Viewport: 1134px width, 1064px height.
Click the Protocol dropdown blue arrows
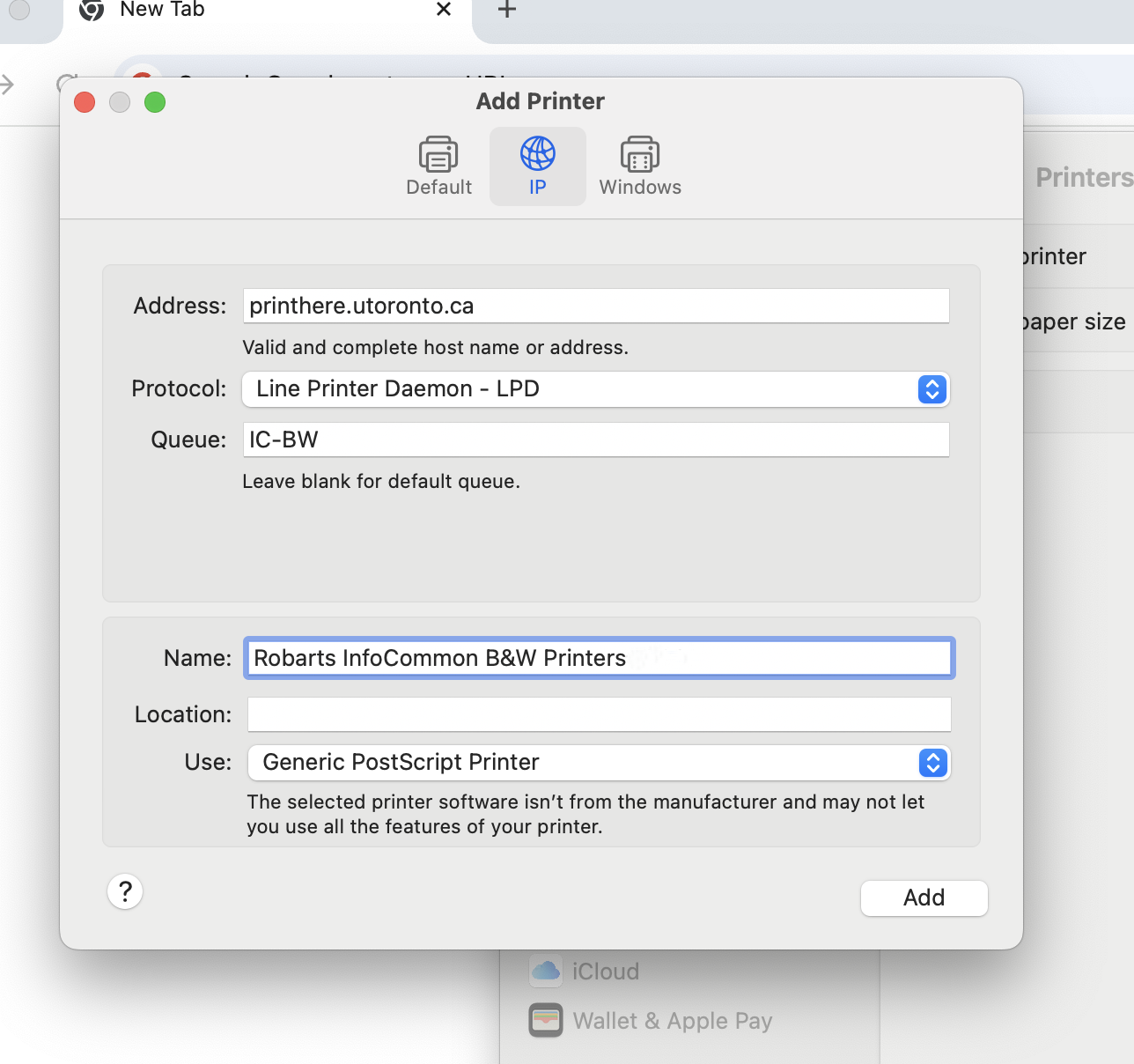(932, 389)
